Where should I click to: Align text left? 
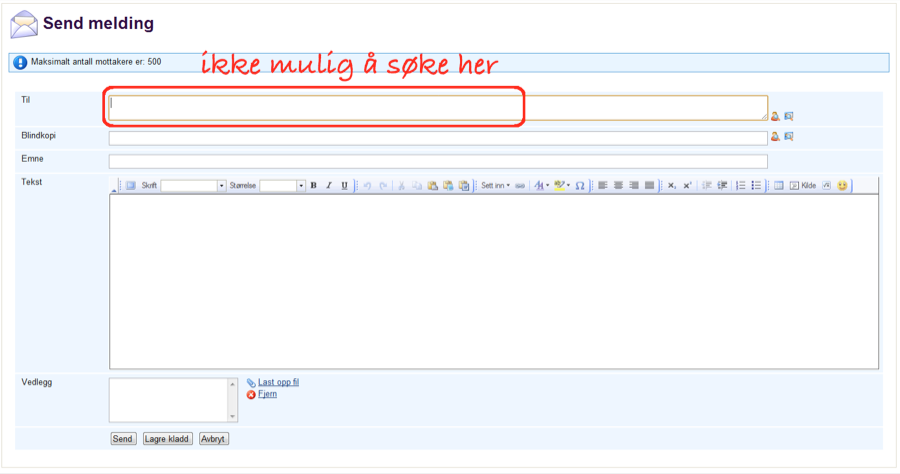click(x=603, y=185)
